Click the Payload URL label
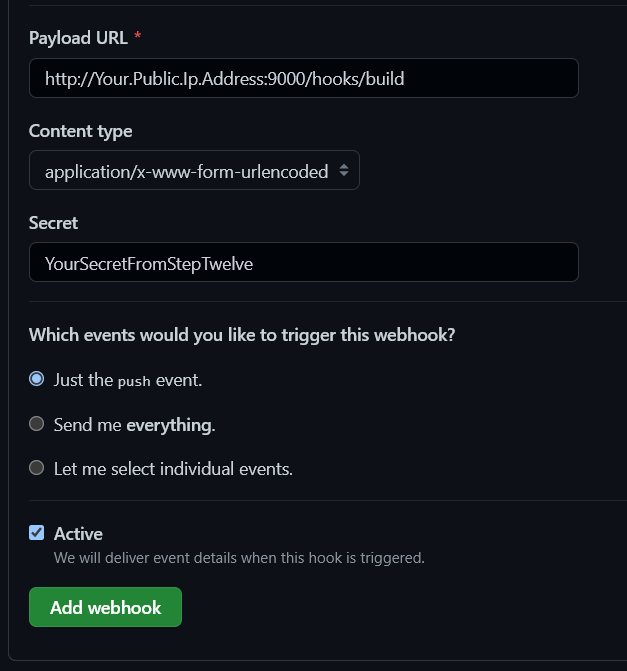The image size is (627, 671). (78, 38)
